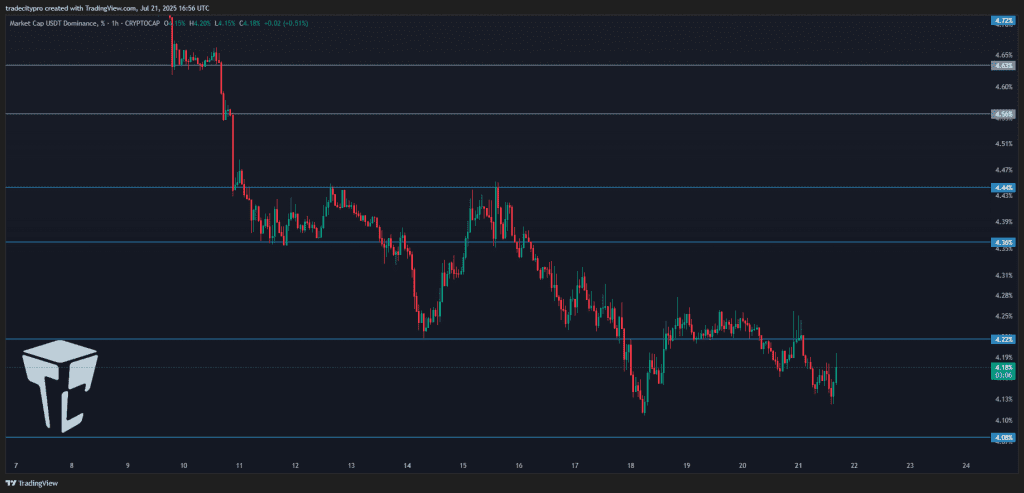Click the 4.25% tick on price axis
The width and height of the screenshot is (1024, 493).
1002,315
